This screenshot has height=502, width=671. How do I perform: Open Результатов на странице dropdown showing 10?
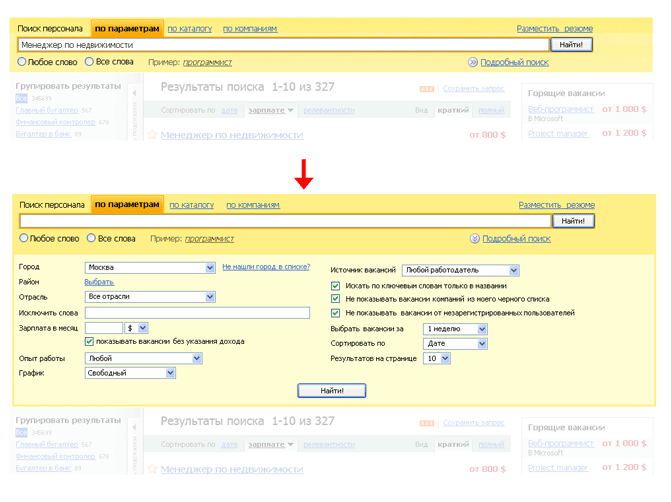[x=437, y=359]
